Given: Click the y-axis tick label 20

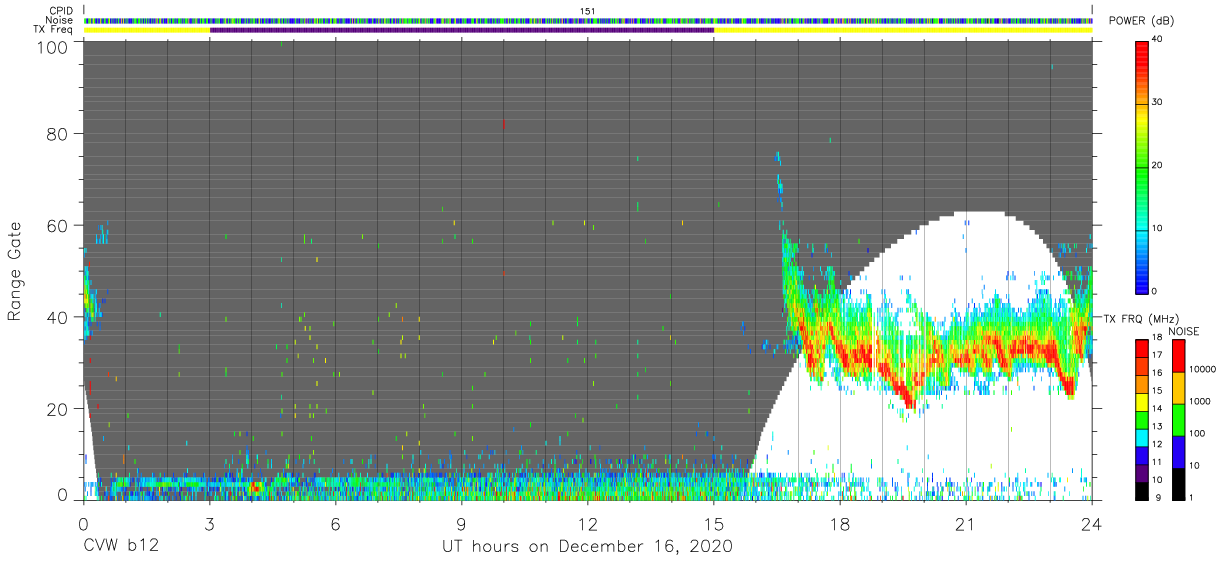Looking at the screenshot, I should coord(57,409).
